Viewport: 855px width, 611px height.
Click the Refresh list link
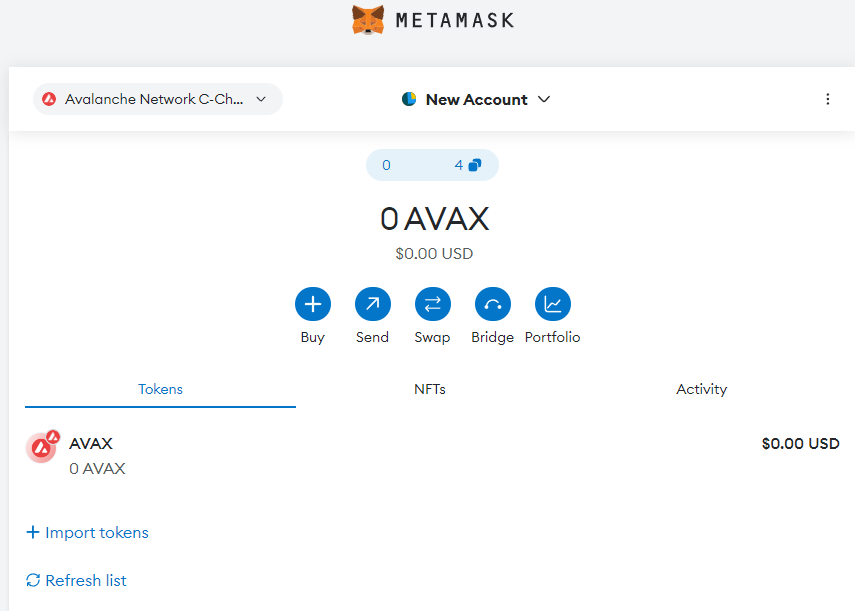pyautogui.click(x=76, y=580)
